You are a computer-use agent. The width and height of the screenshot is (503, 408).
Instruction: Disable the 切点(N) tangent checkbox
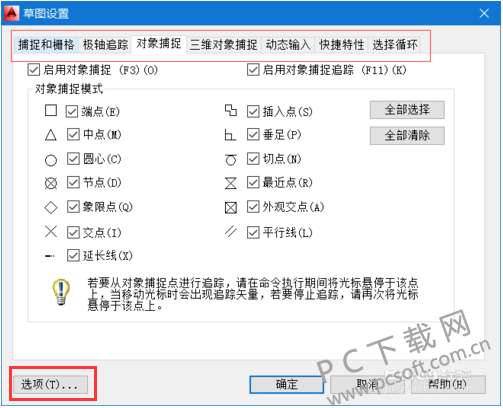pos(253,159)
